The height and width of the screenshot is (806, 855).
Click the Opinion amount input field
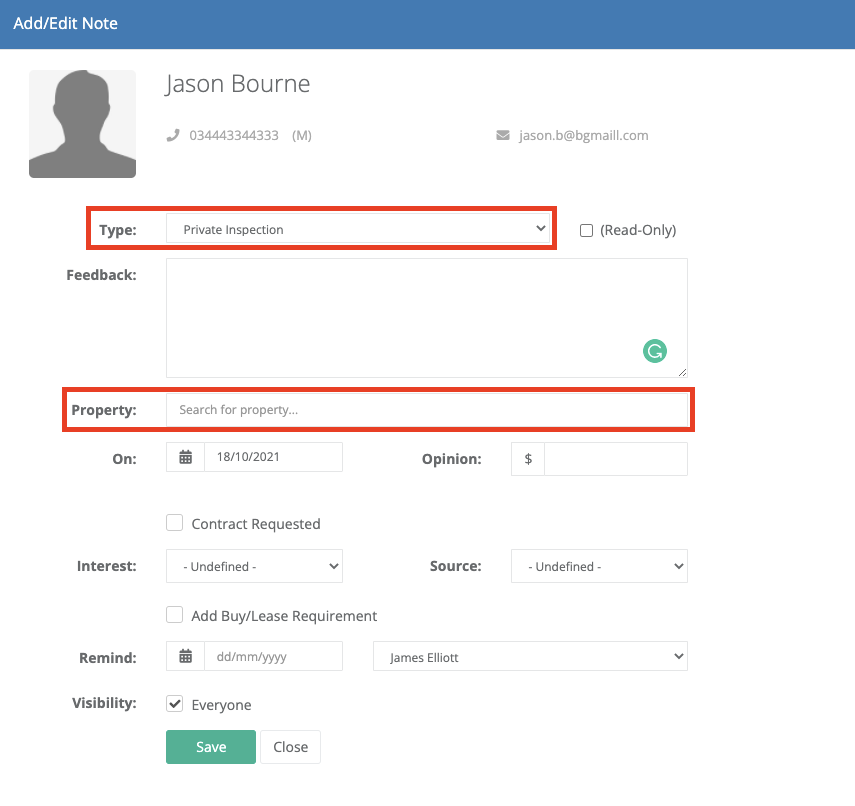click(x=616, y=459)
